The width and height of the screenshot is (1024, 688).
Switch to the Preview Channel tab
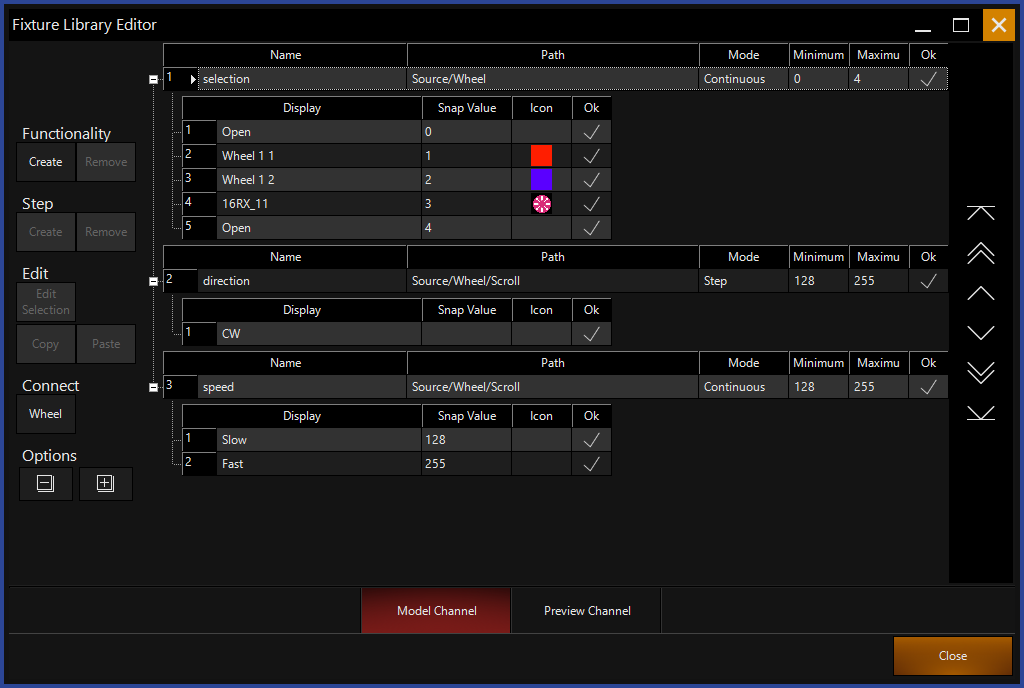(x=587, y=611)
